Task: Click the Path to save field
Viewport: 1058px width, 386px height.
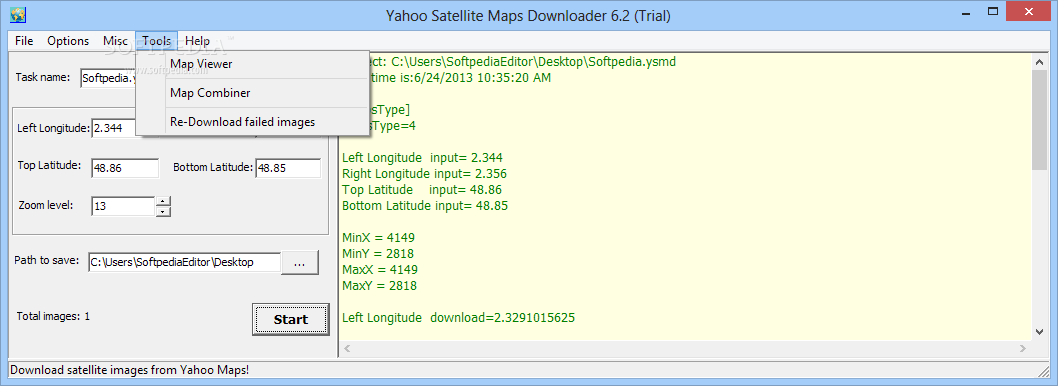Action: click(x=184, y=263)
